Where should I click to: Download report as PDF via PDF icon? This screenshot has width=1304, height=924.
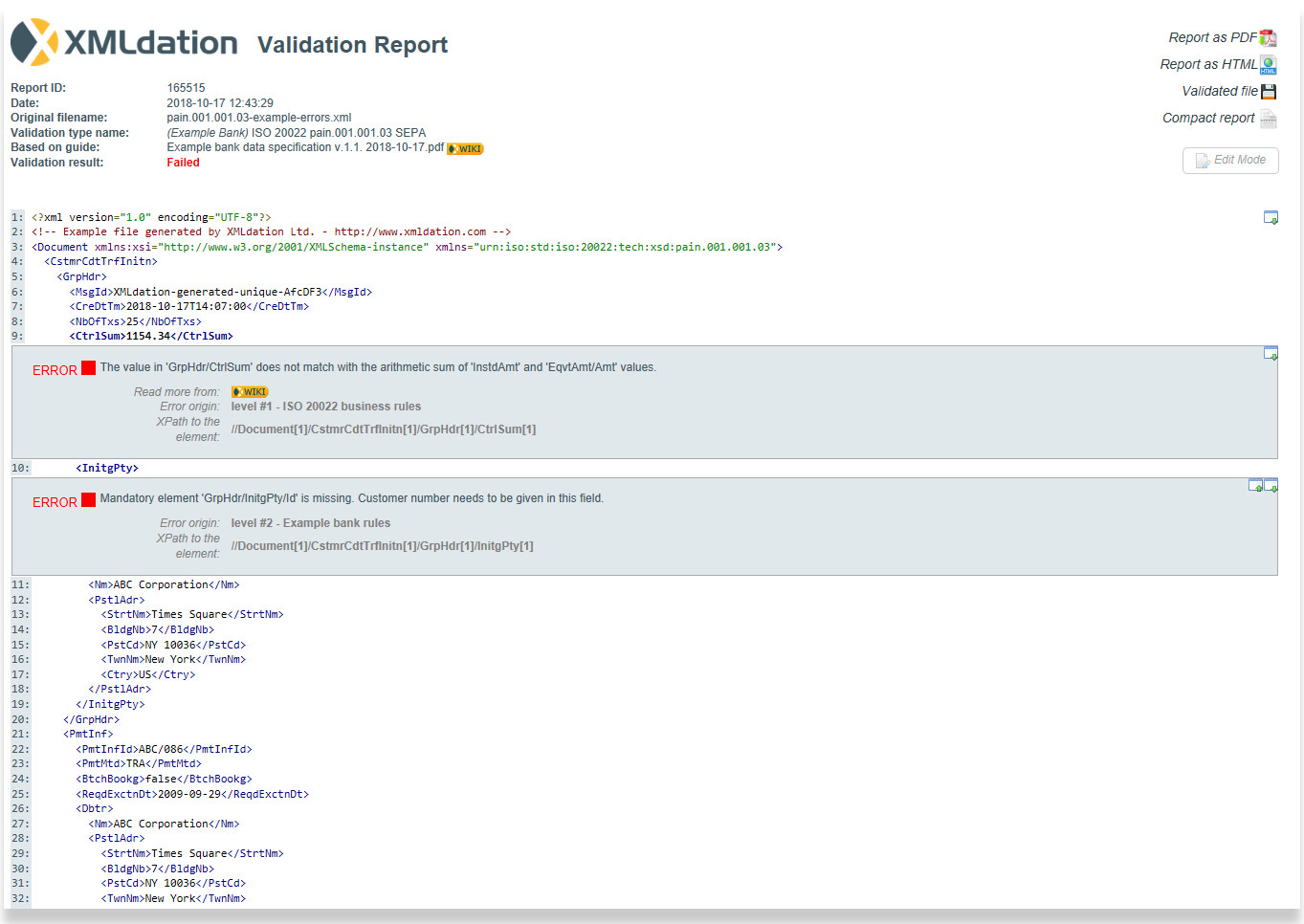coord(1269,36)
